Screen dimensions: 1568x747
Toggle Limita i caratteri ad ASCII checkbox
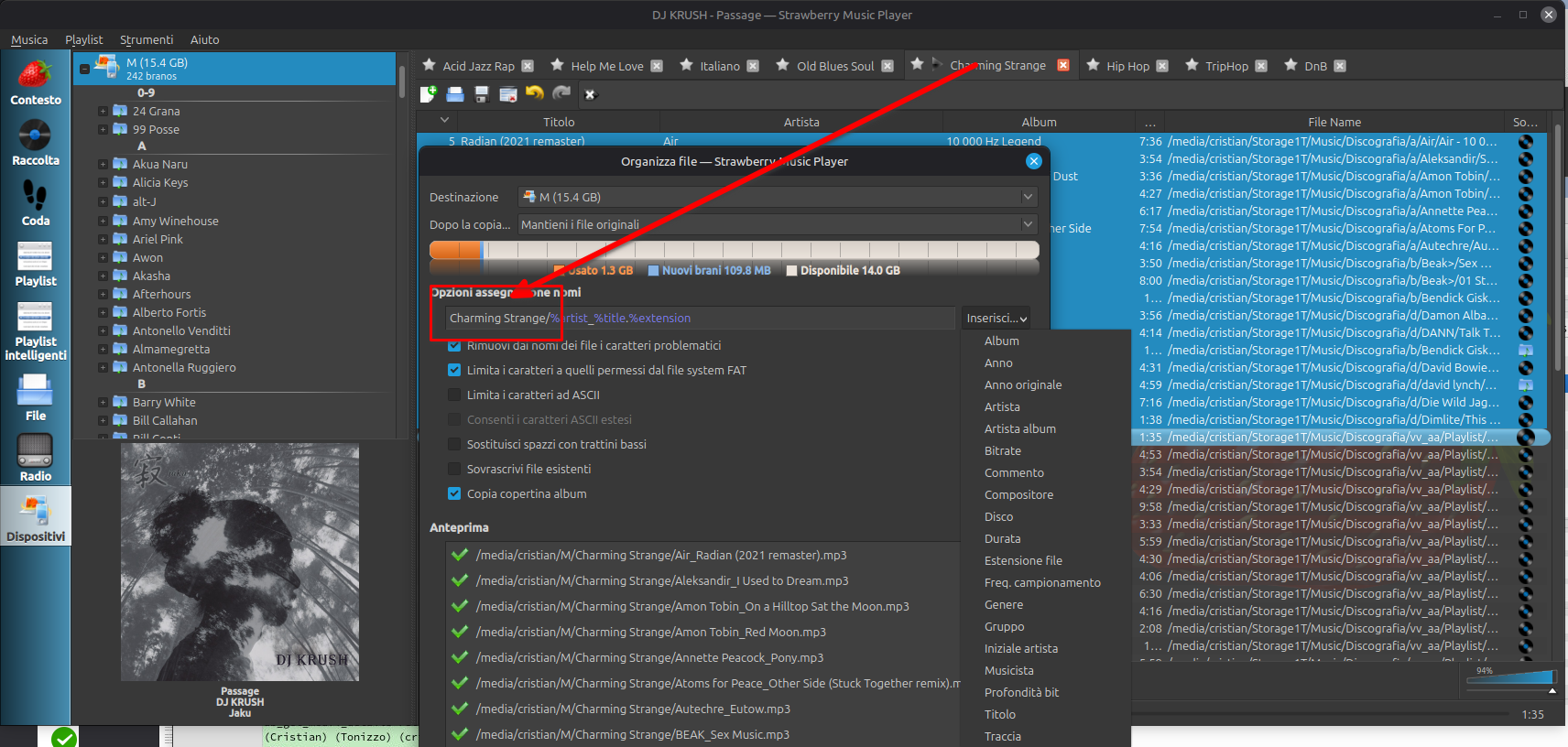tap(454, 395)
